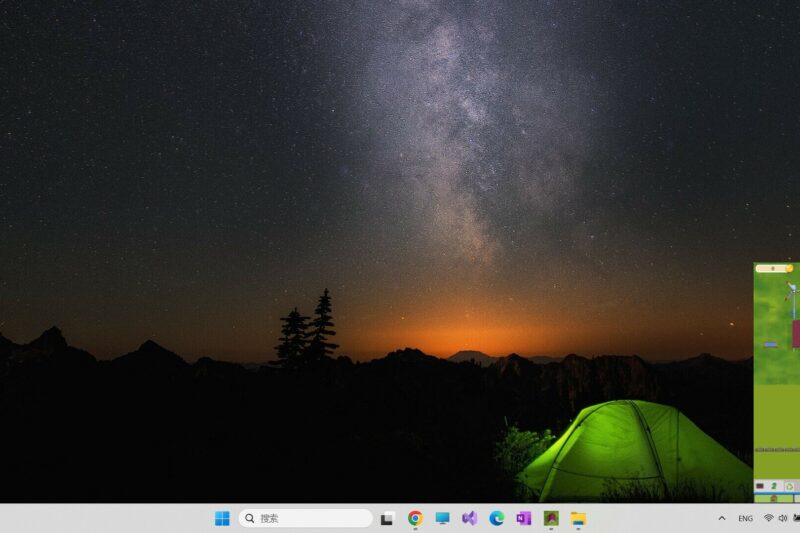This screenshot has height=533, width=800.
Task: Click the recycle icon in game toolbar
Action: [788, 486]
